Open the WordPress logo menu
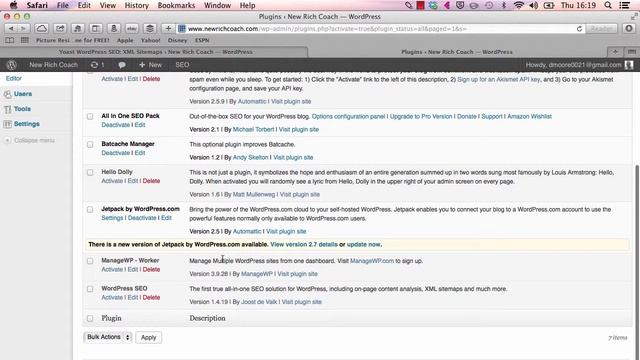 pos(12,65)
